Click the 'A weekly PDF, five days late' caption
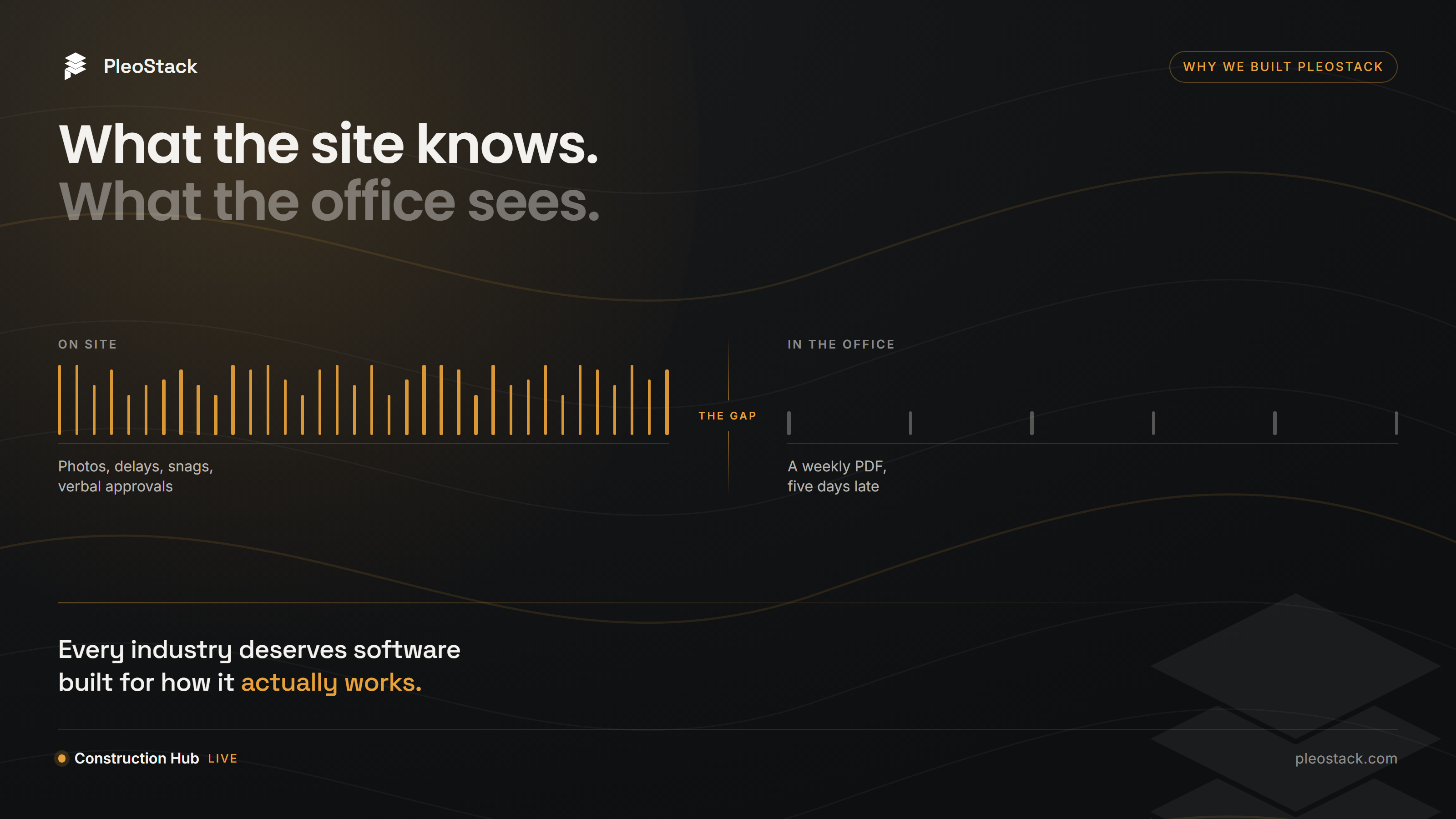 pyautogui.click(x=837, y=476)
